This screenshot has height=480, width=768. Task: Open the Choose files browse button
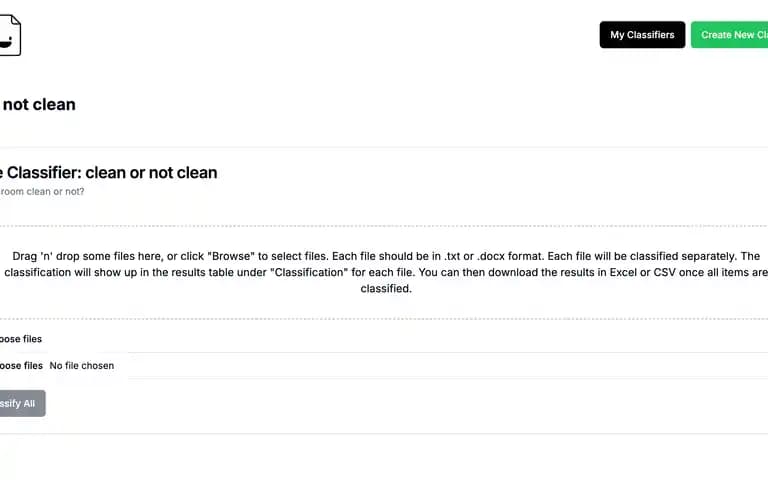(x=21, y=366)
